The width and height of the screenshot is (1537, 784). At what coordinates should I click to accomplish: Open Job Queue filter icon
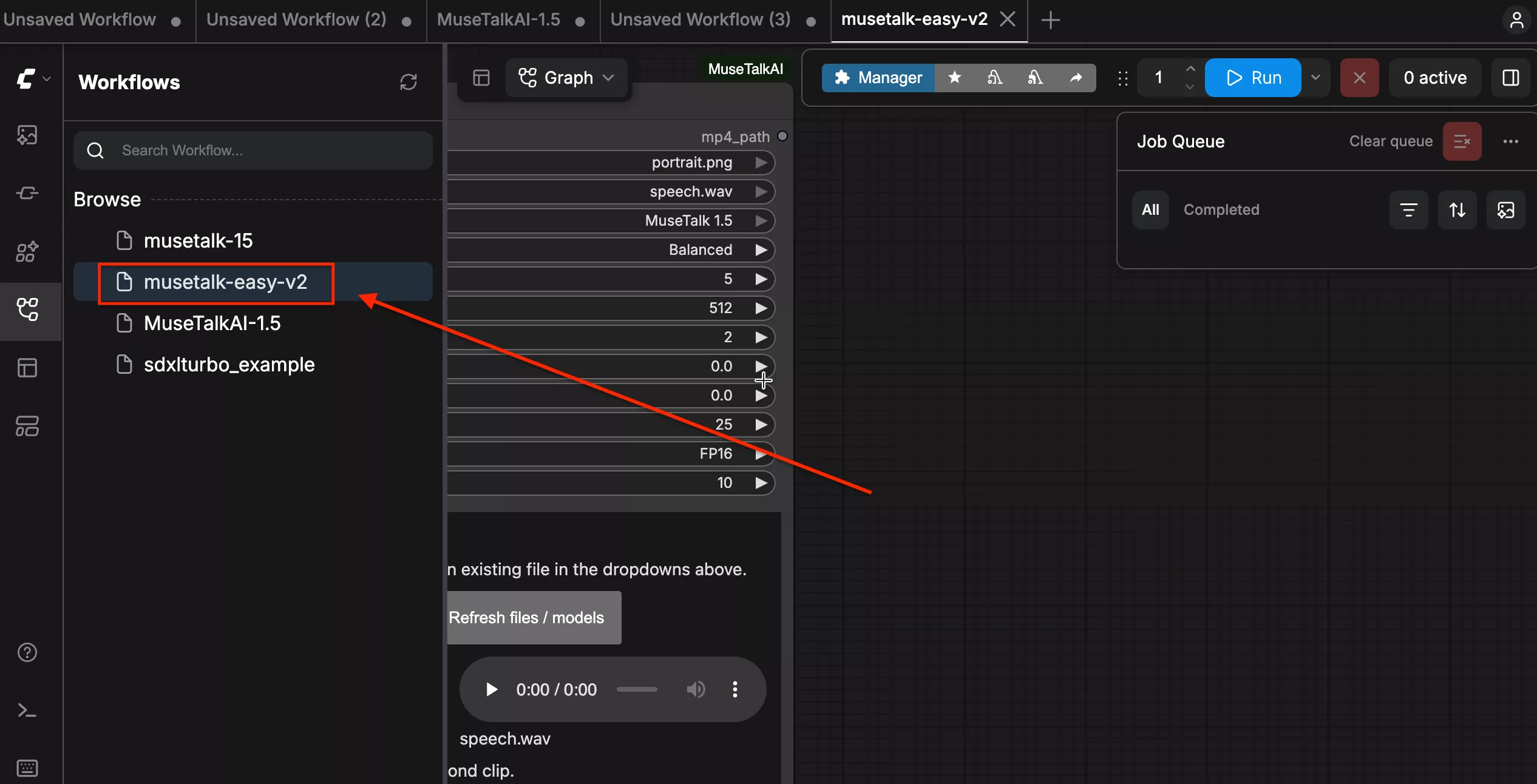[1408, 210]
